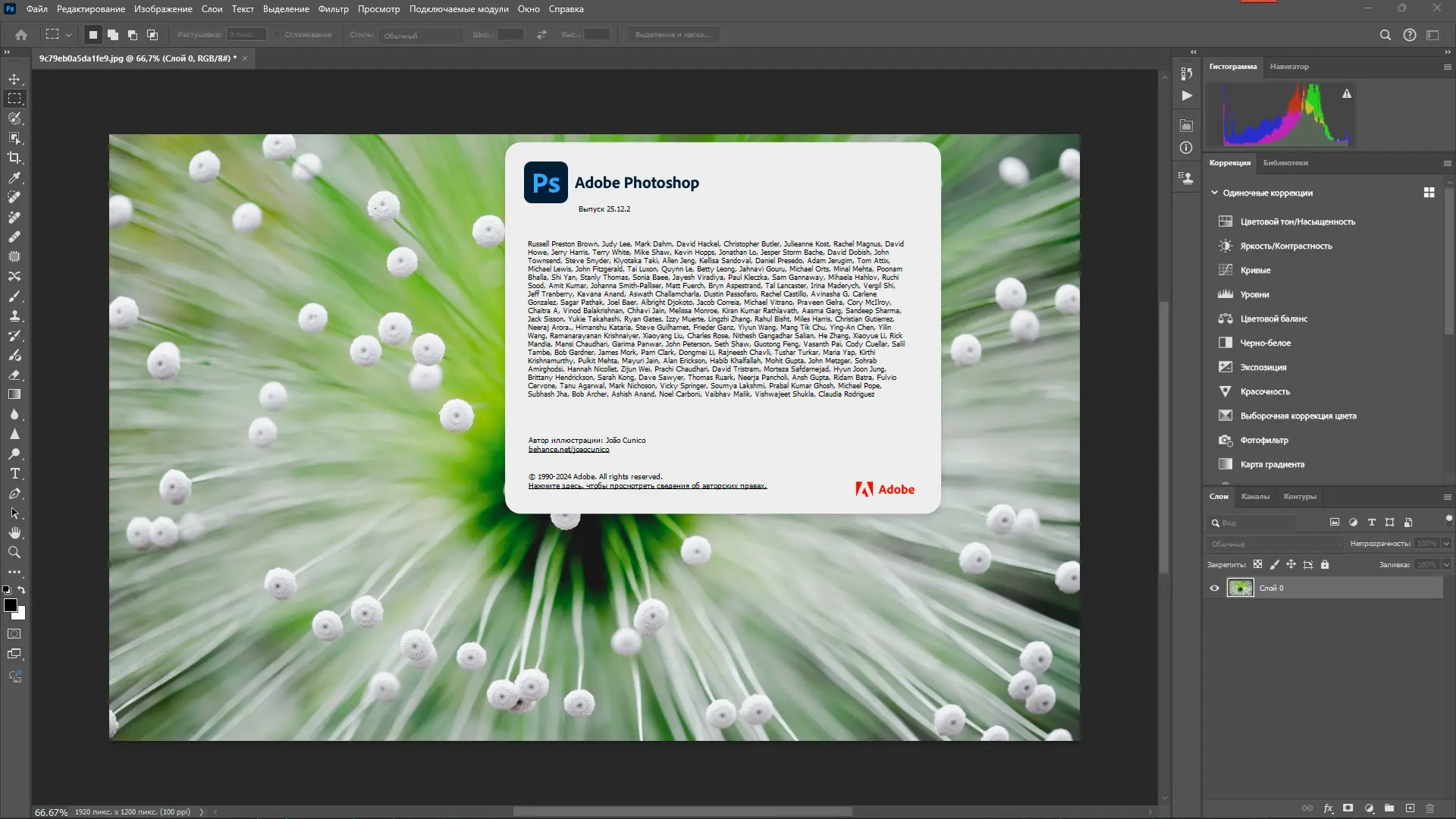Screen dimensions: 1456x819
Task: Select the Move tool
Action: [14, 79]
